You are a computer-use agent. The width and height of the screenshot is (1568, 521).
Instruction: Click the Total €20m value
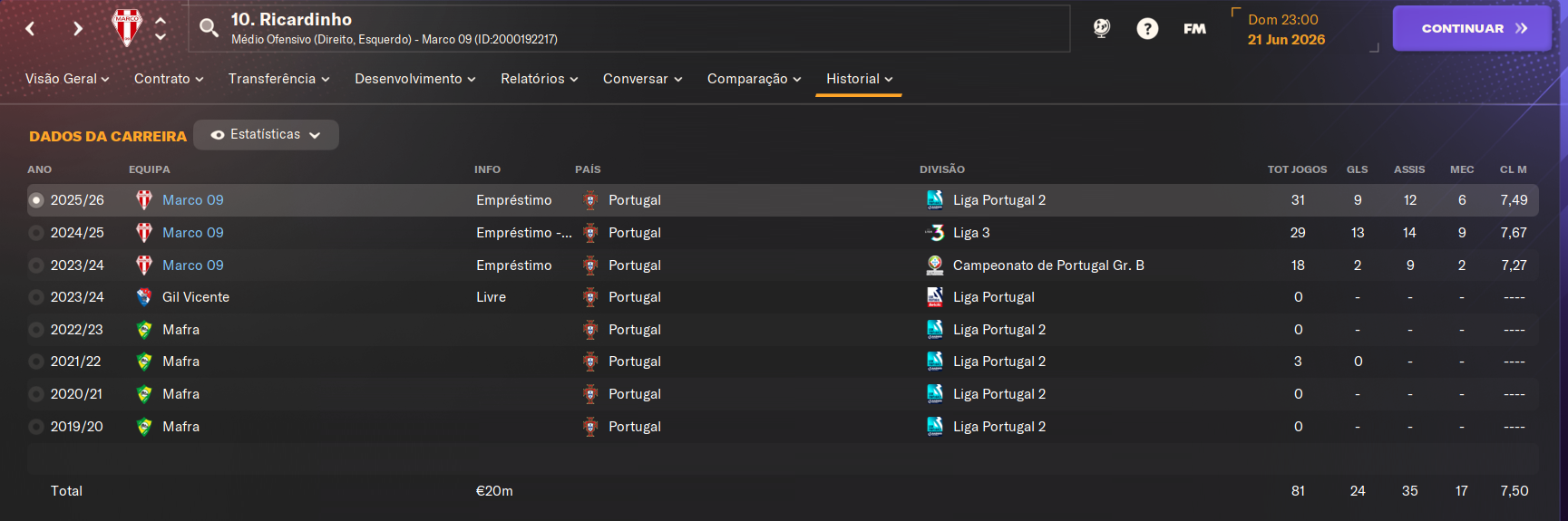coord(494,491)
